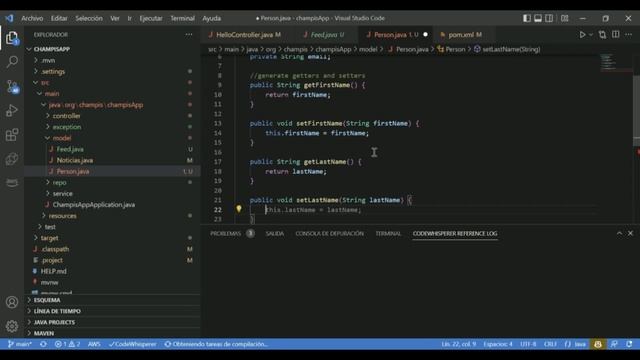Click the UTF-8 encoding indicator
The height and width of the screenshot is (360, 640).
pos(528,344)
